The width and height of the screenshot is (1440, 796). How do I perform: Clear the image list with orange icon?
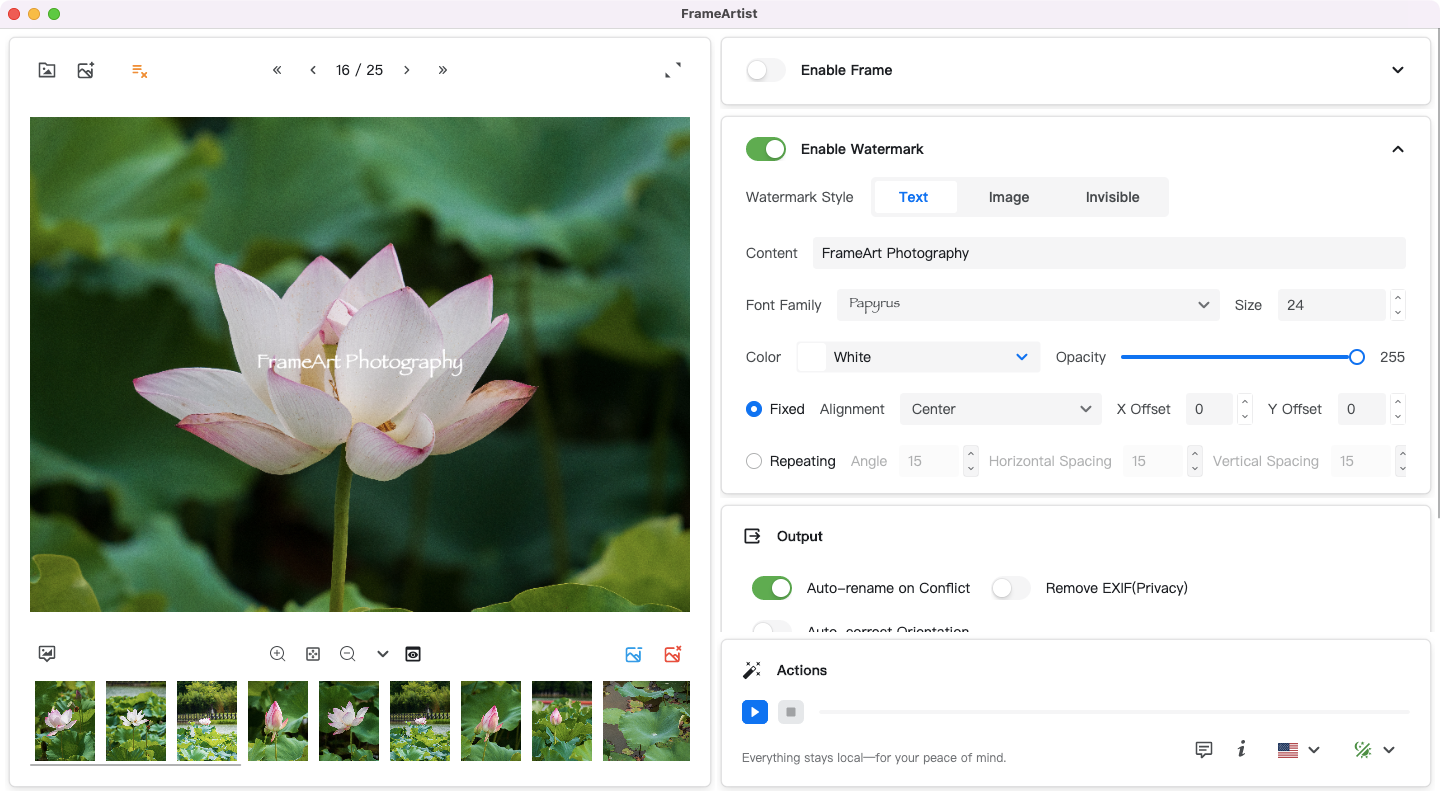pyautogui.click(x=140, y=70)
